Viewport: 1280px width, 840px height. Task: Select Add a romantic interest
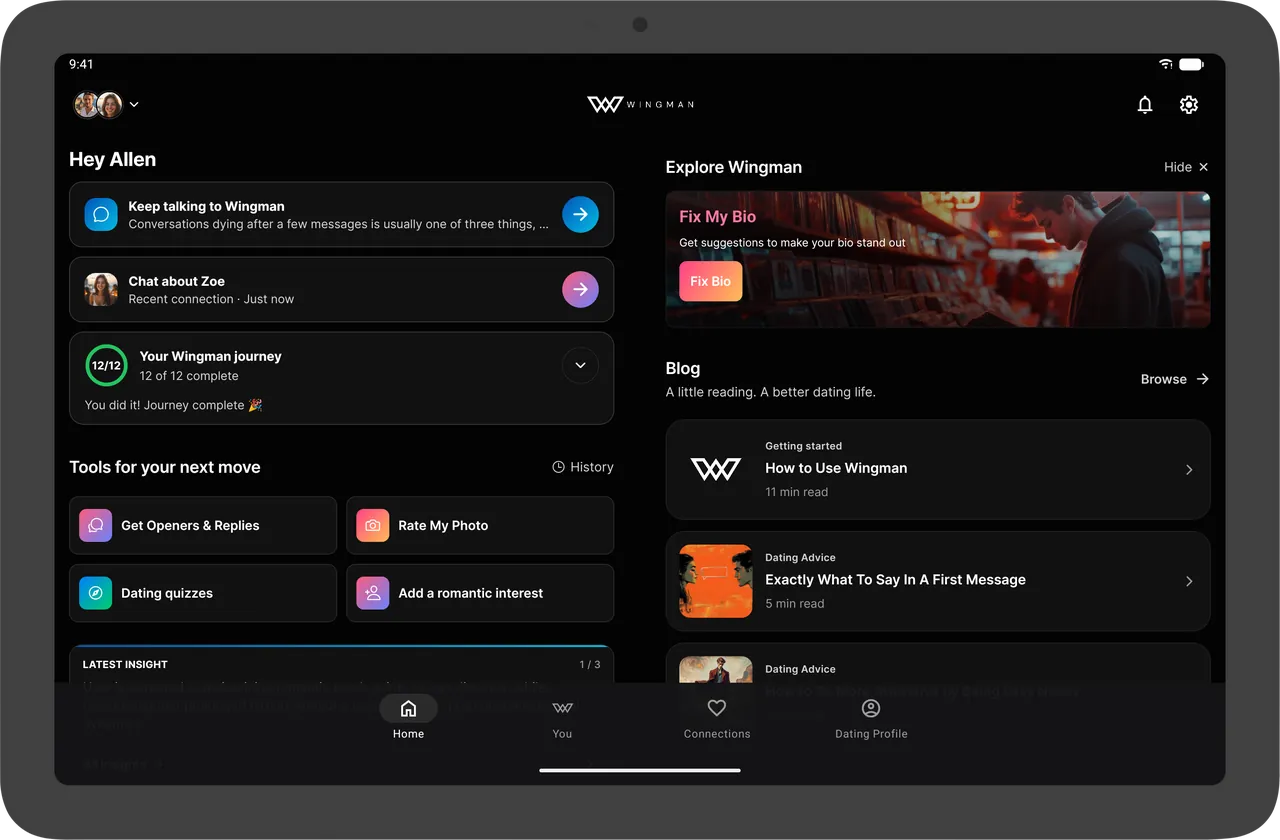[x=480, y=593]
